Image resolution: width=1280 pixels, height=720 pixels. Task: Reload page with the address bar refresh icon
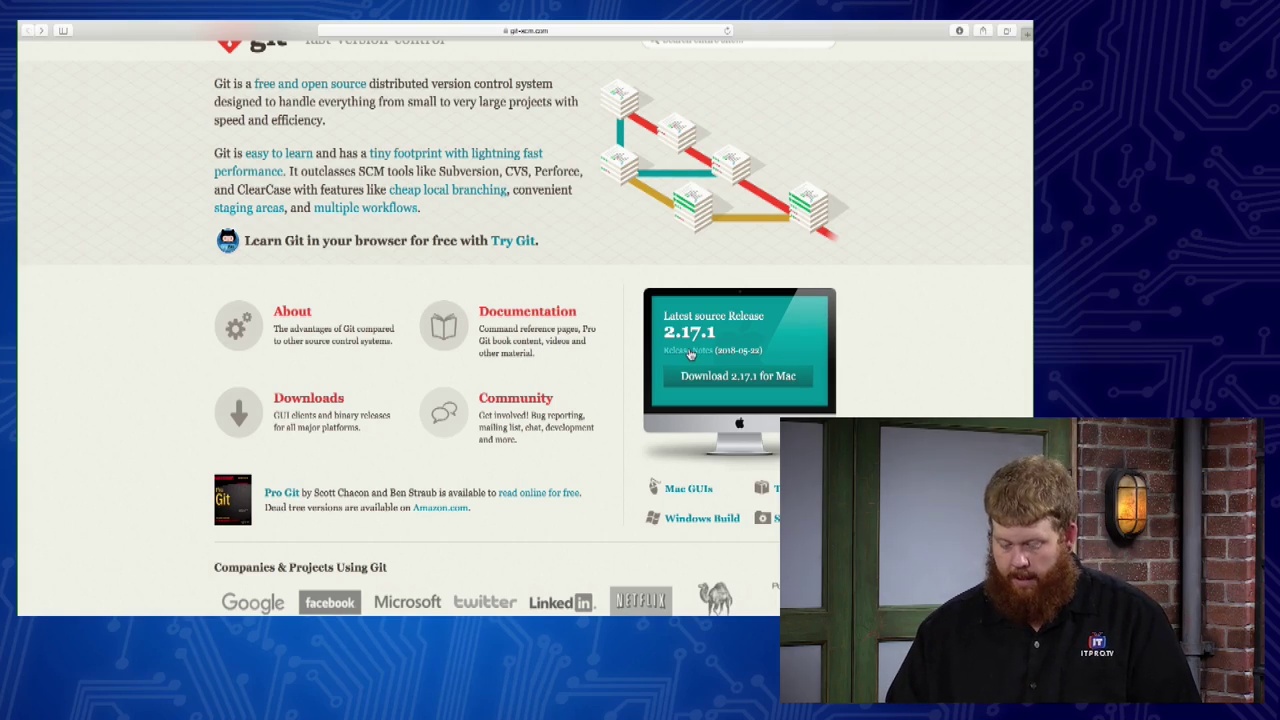pyautogui.click(x=728, y=31)
